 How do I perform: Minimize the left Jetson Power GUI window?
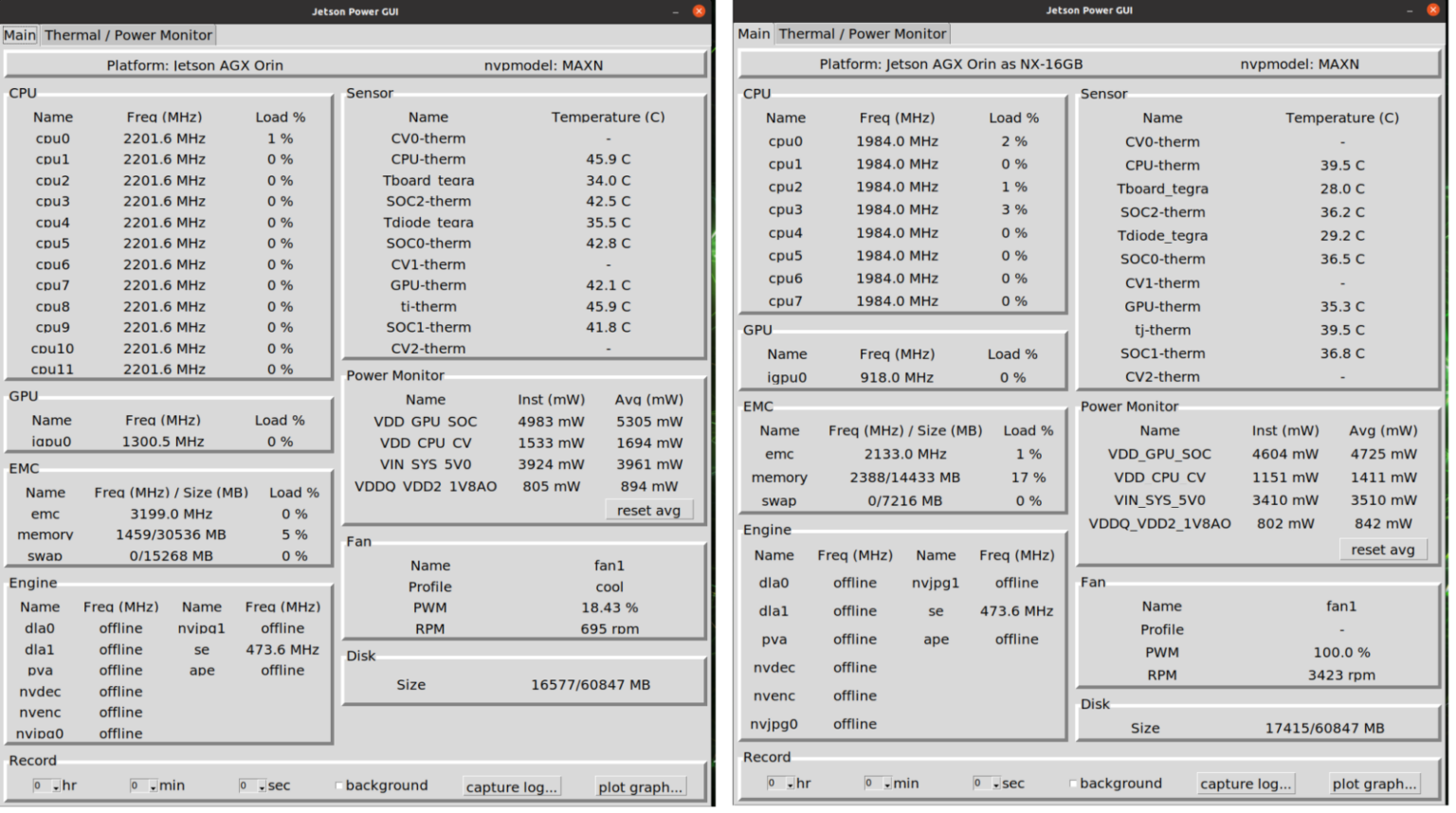[x=676, y=11]
